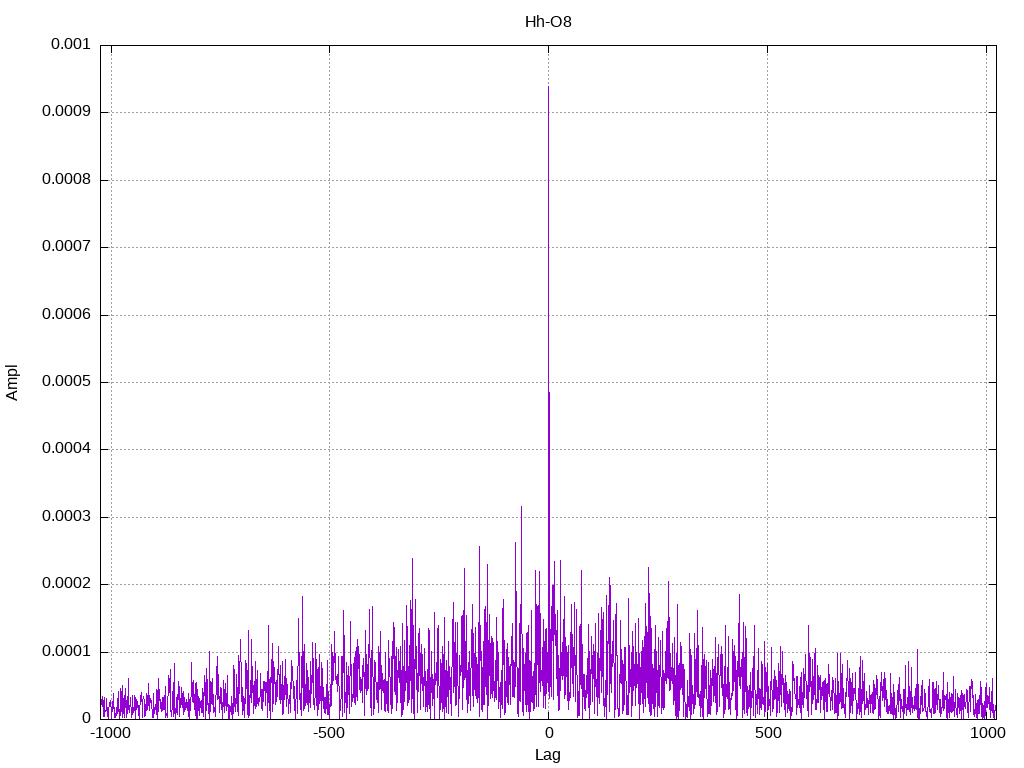The width and height of the screenshot is (1024, 768).
Task: Click the plot title Hh-O8
Action: point(548,21)
